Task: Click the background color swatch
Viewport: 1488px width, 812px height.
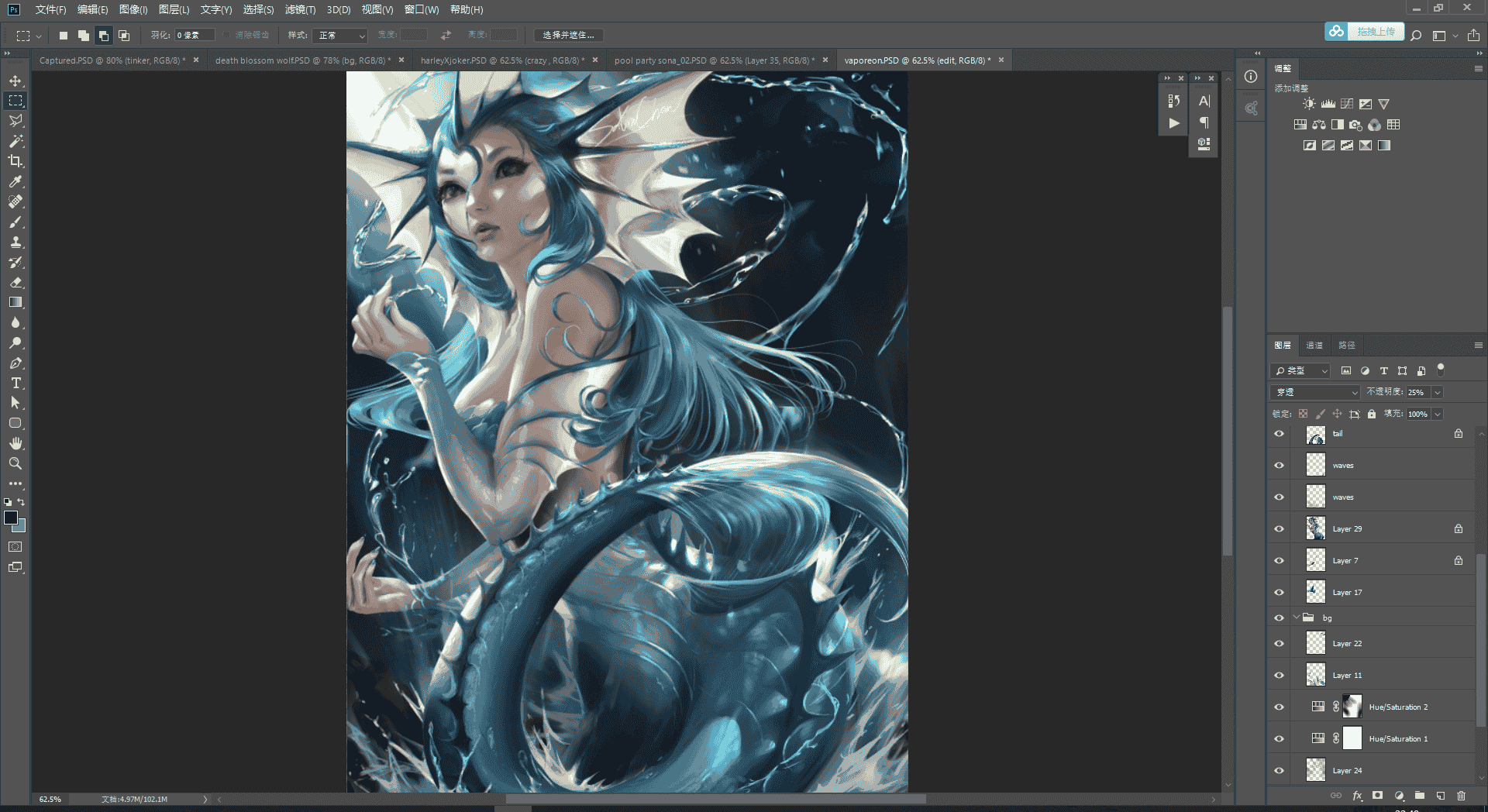Action: pos(21,528)
